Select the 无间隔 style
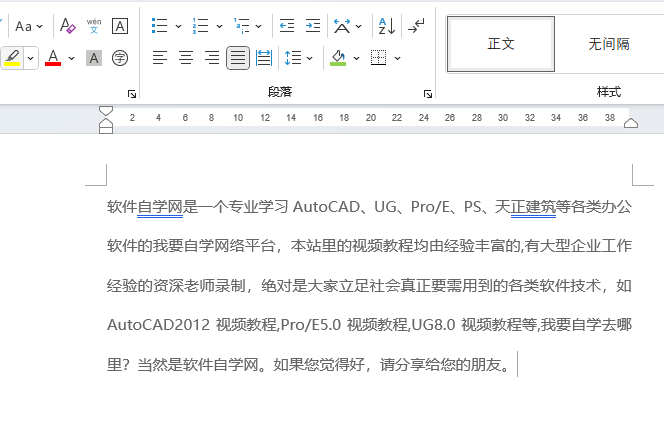The height and width of the screenshot is (427, 664). tap(609, 44)
